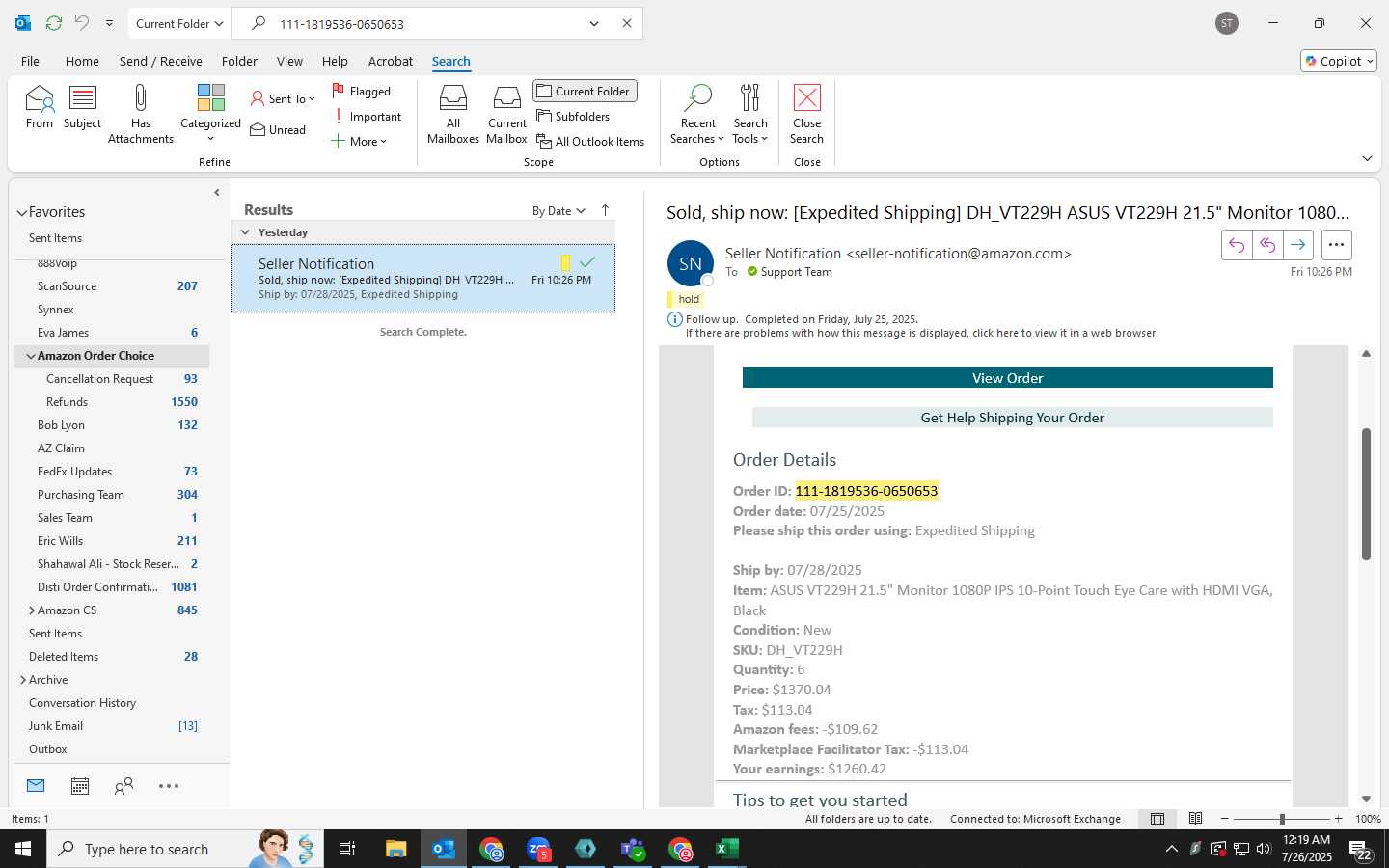Select All Outlook Items scope
Viewport: 1389px width, 868px height.
[590, 141]
